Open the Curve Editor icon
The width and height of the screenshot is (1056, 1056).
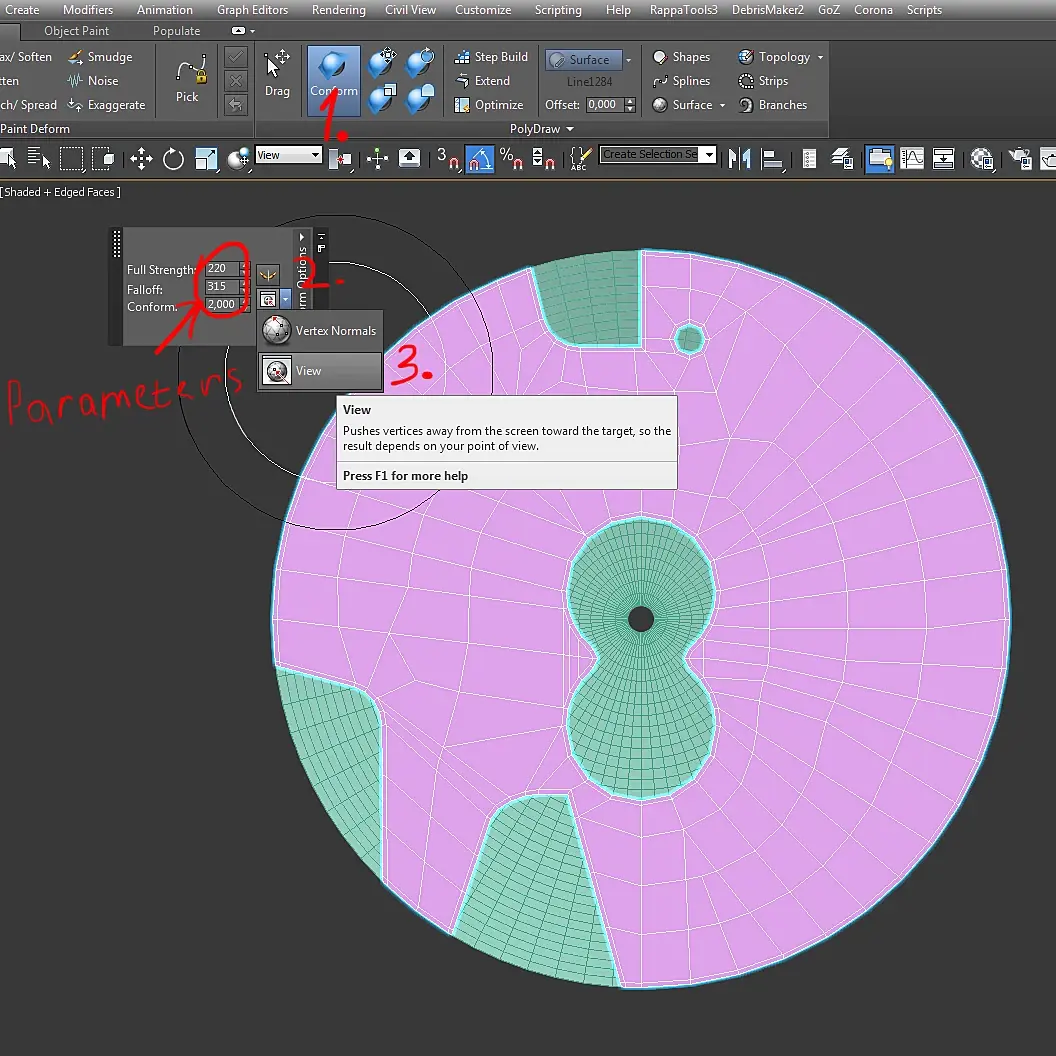(x=912, y=159)
